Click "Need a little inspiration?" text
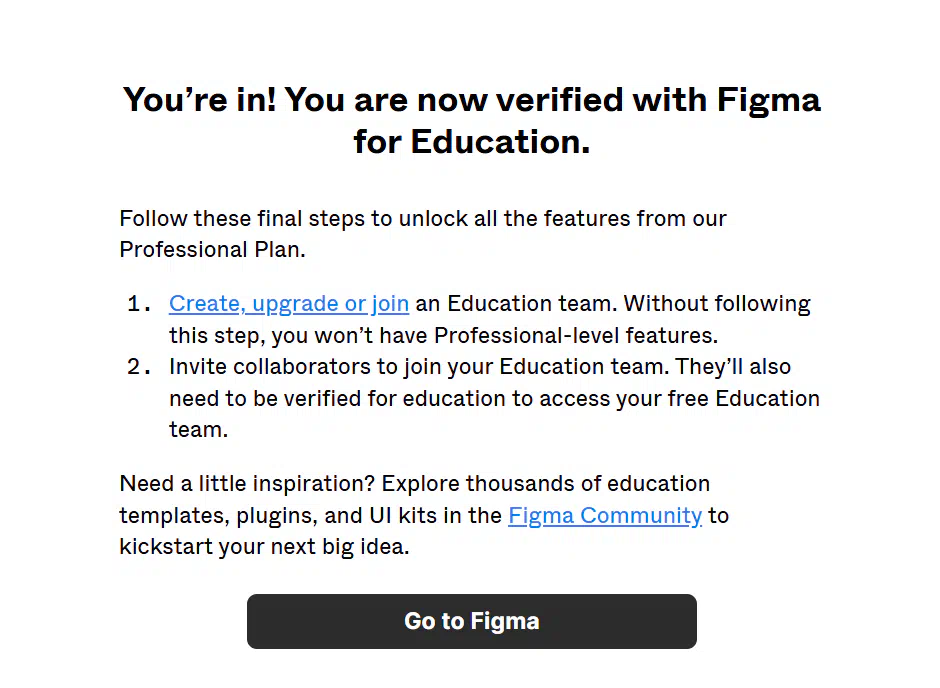 point(247,484)
